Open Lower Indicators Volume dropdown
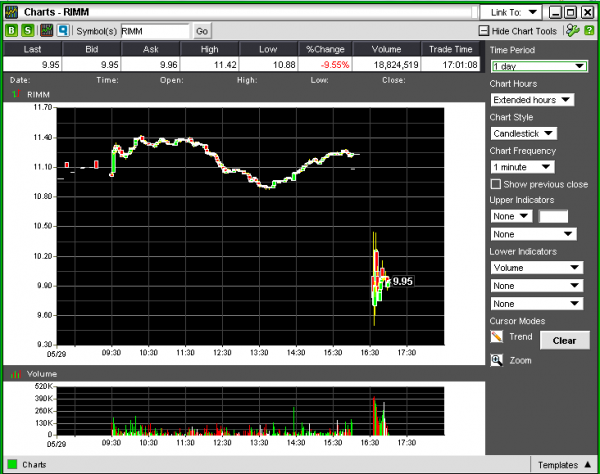 coord(537,268)
